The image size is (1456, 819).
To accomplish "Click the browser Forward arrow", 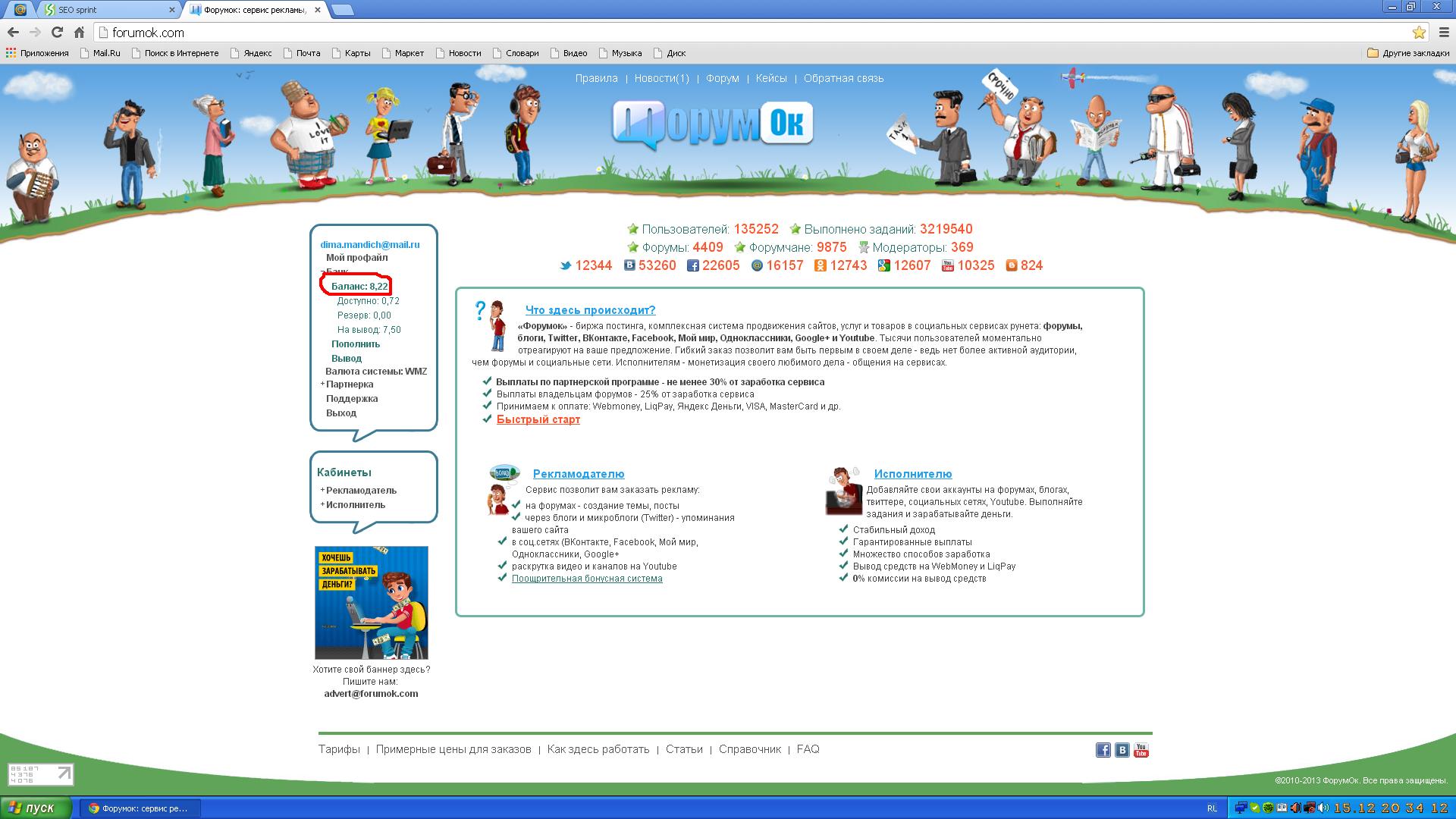I will tap(35, 32).
